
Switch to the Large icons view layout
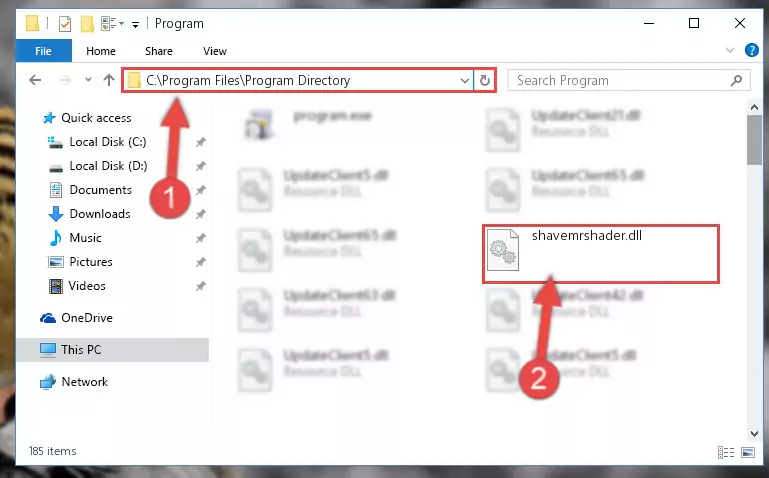coord(748,452)
